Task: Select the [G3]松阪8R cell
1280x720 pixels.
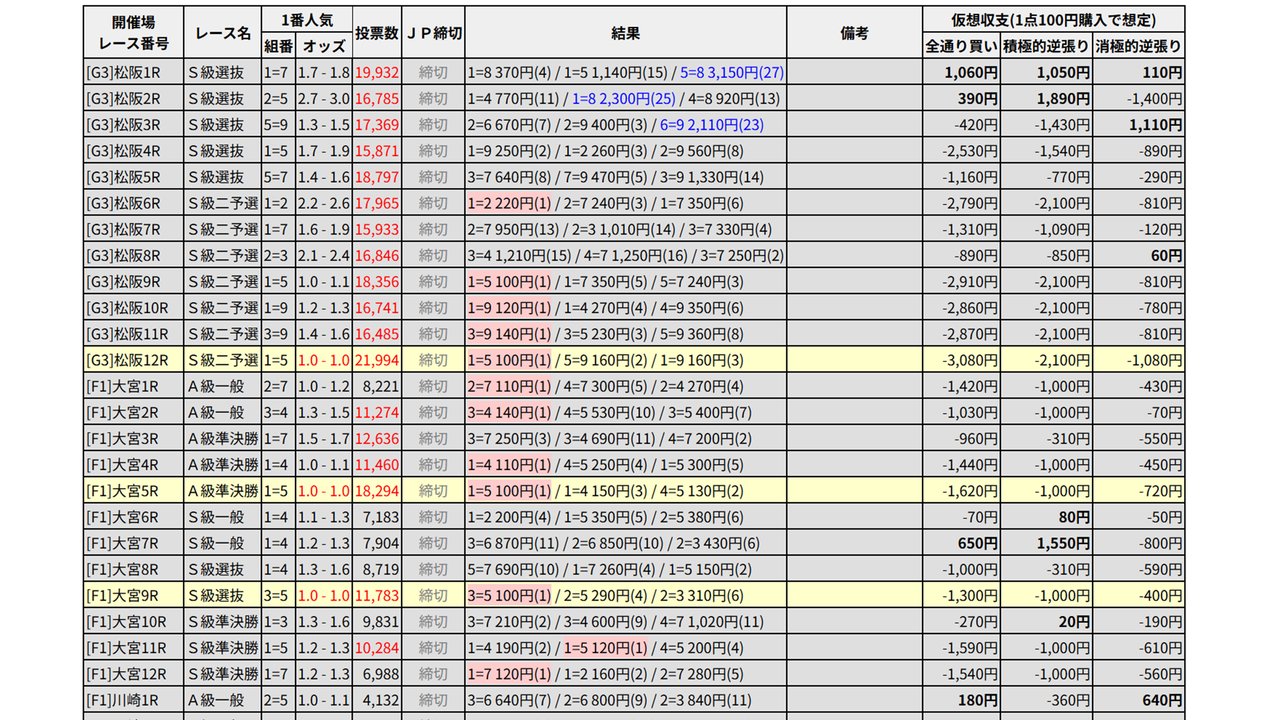Action: click(133, 254)
